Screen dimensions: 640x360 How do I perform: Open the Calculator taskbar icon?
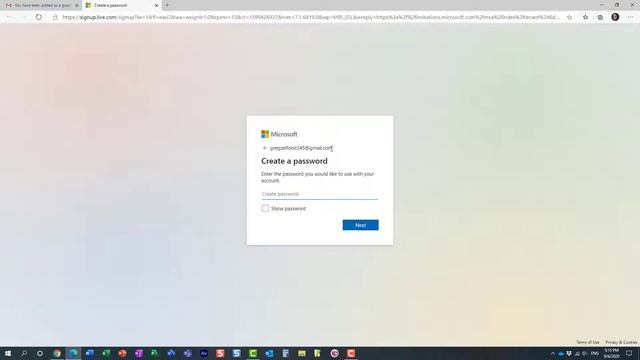point(286,353)
